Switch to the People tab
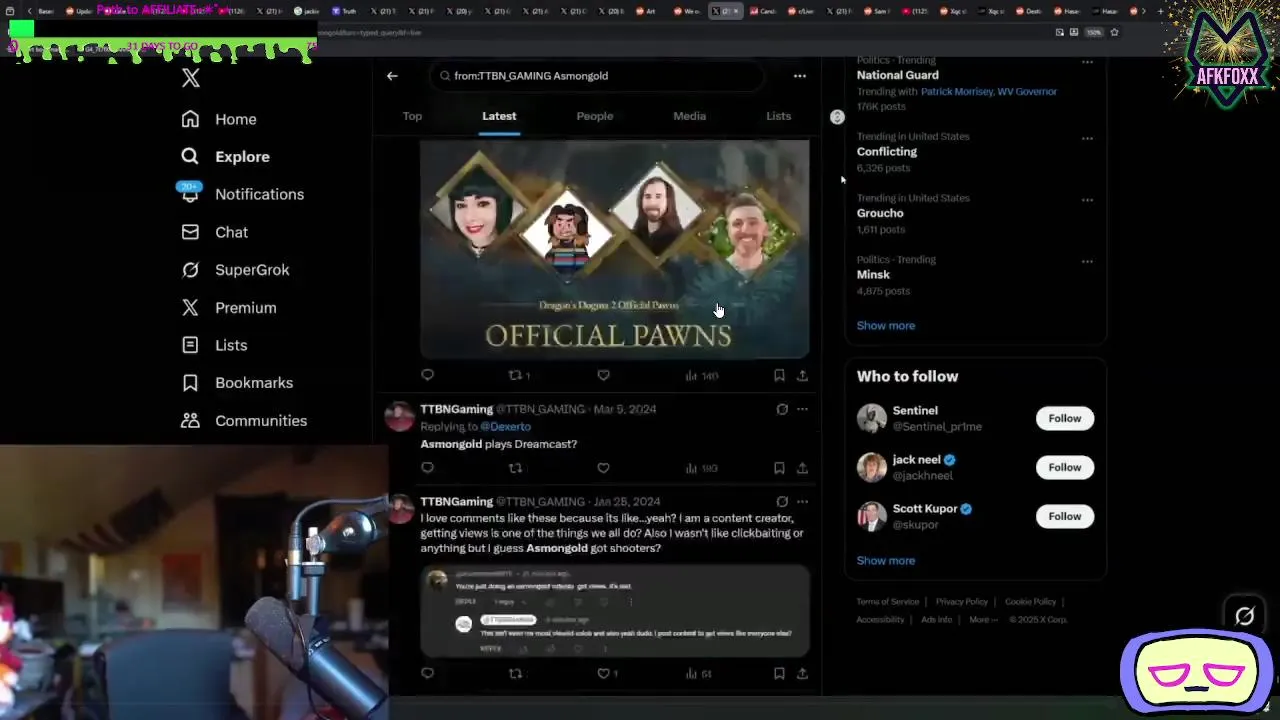Image resolution: width=1280 pixels, height=720 pixels. 594,116
